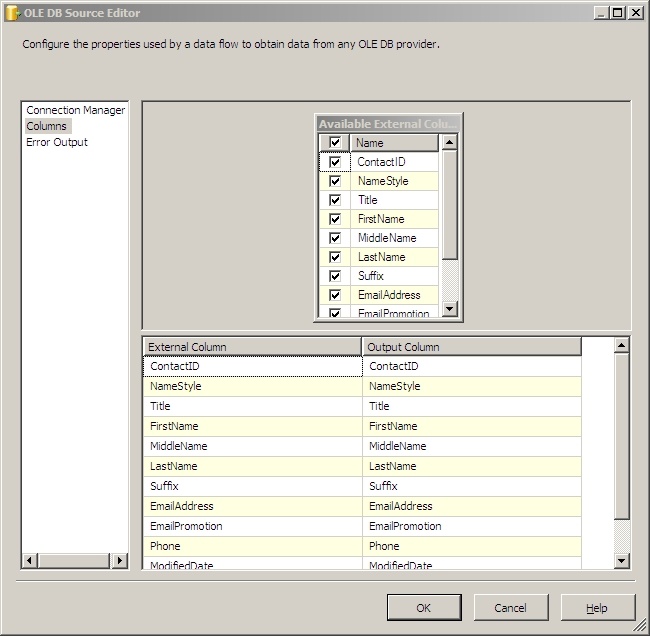
Task: Uncheck the NameStyle column checkbox
Action: [335, 181]
